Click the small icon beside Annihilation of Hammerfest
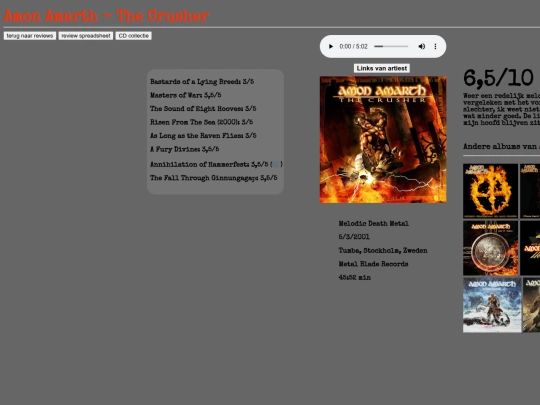This screenshot has width=540, height=405. (x=276, y=164)
